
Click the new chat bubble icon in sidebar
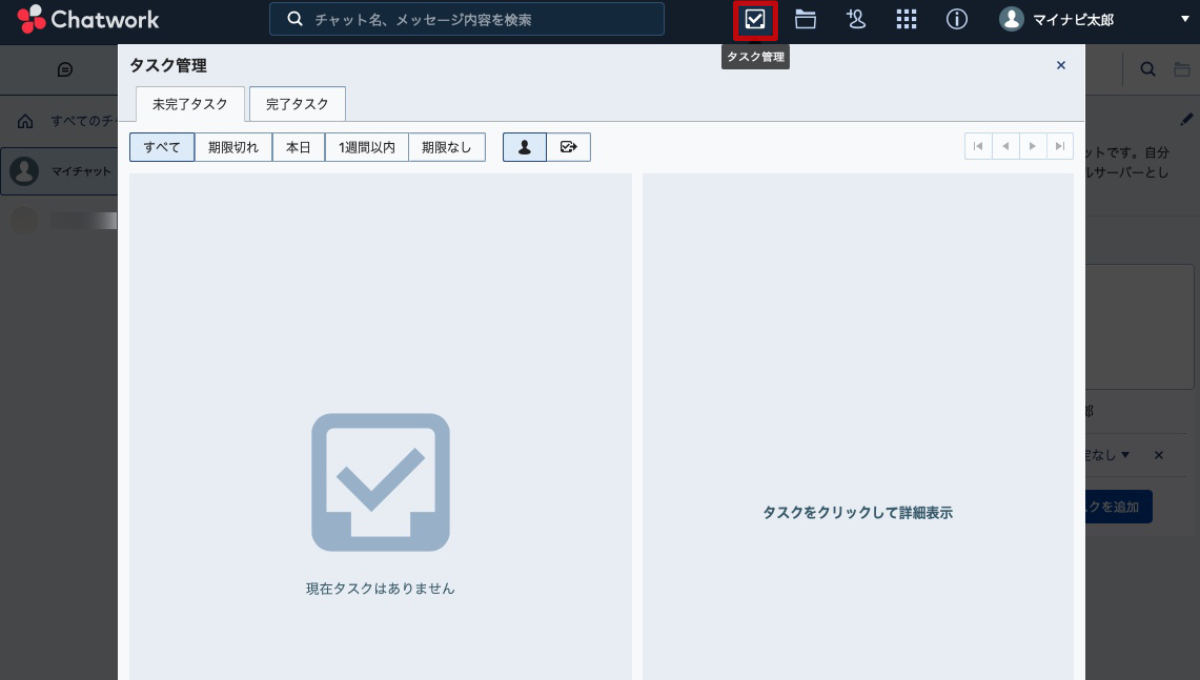[65, 69]
